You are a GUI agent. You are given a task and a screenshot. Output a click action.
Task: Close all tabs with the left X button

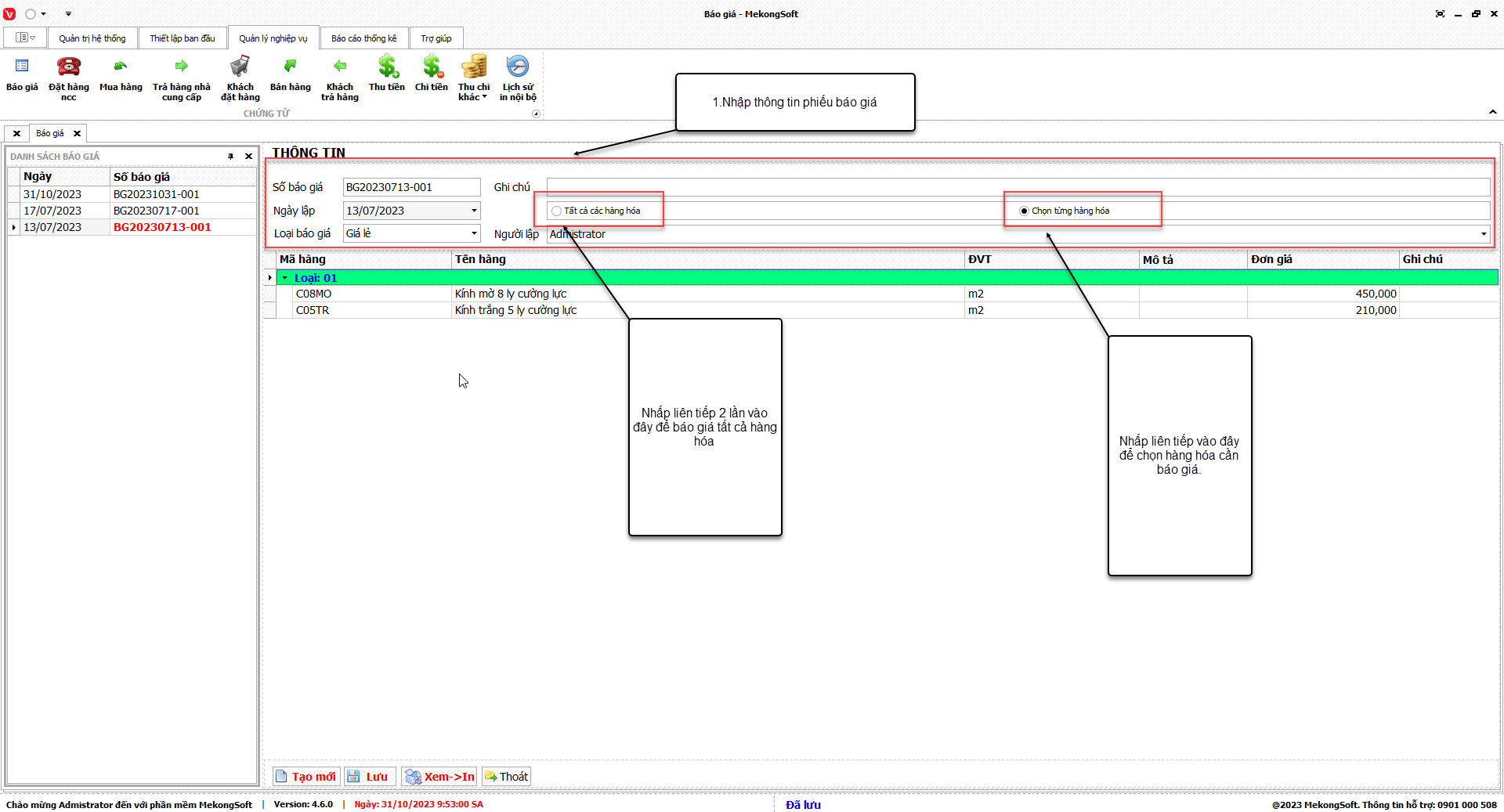click(x=16, y=134)
